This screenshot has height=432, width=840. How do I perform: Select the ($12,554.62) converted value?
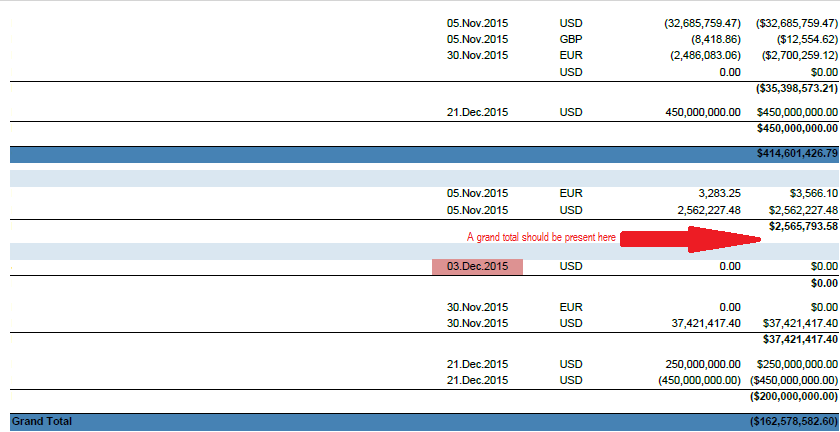click(x=806, y=39)
